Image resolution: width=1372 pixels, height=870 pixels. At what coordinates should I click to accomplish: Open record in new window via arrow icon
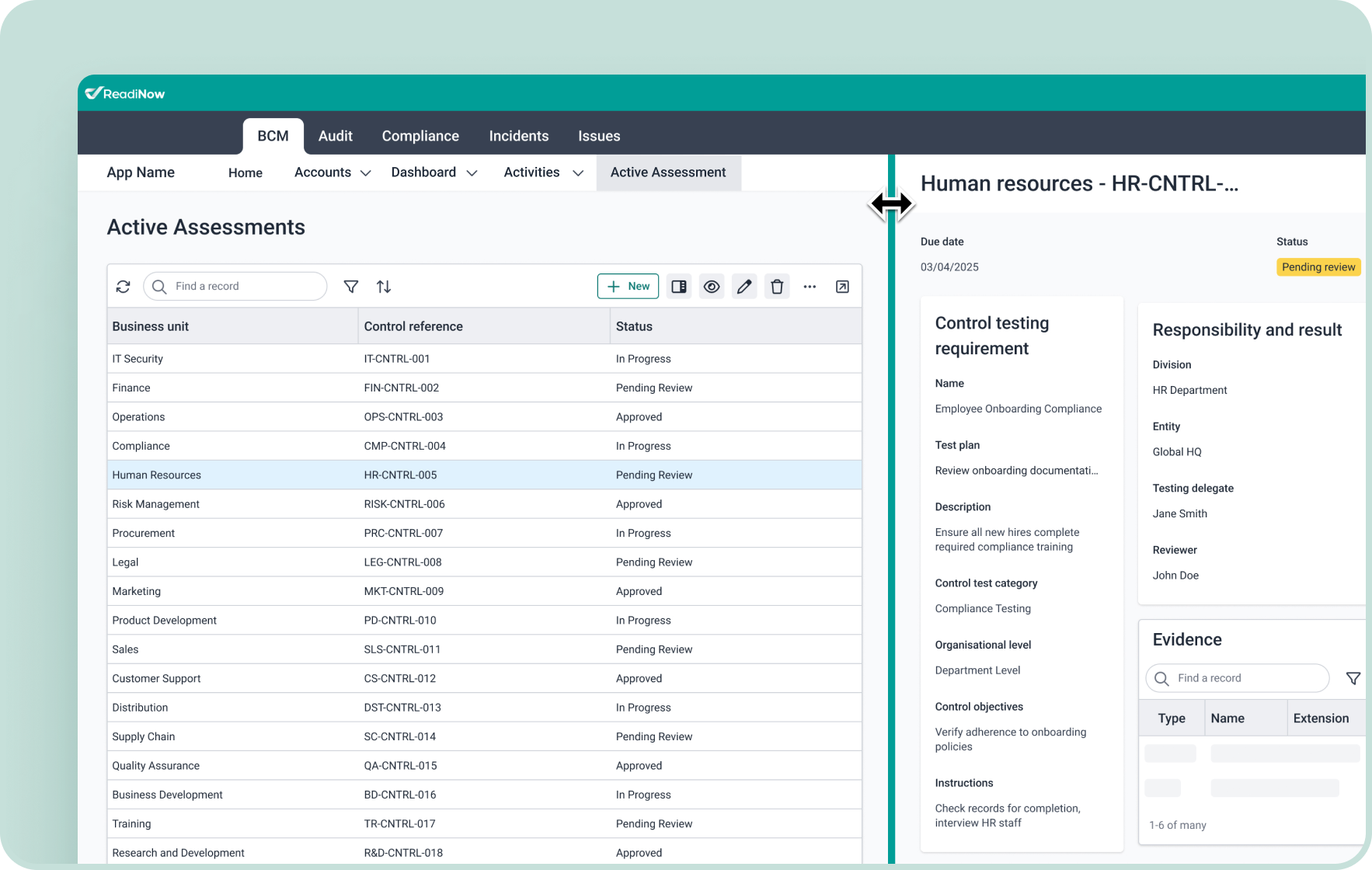pyautogui.click(x=841, y=286)
